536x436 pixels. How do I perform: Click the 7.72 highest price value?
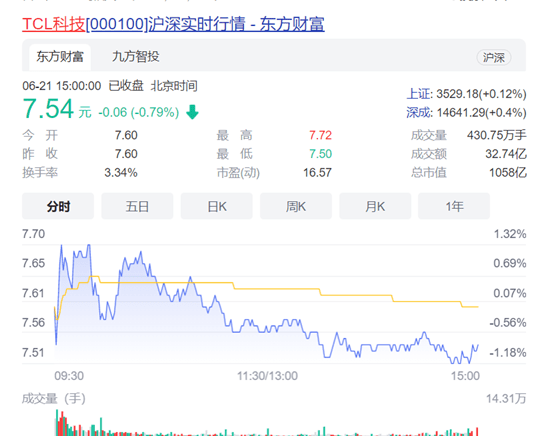pos(320,135)
